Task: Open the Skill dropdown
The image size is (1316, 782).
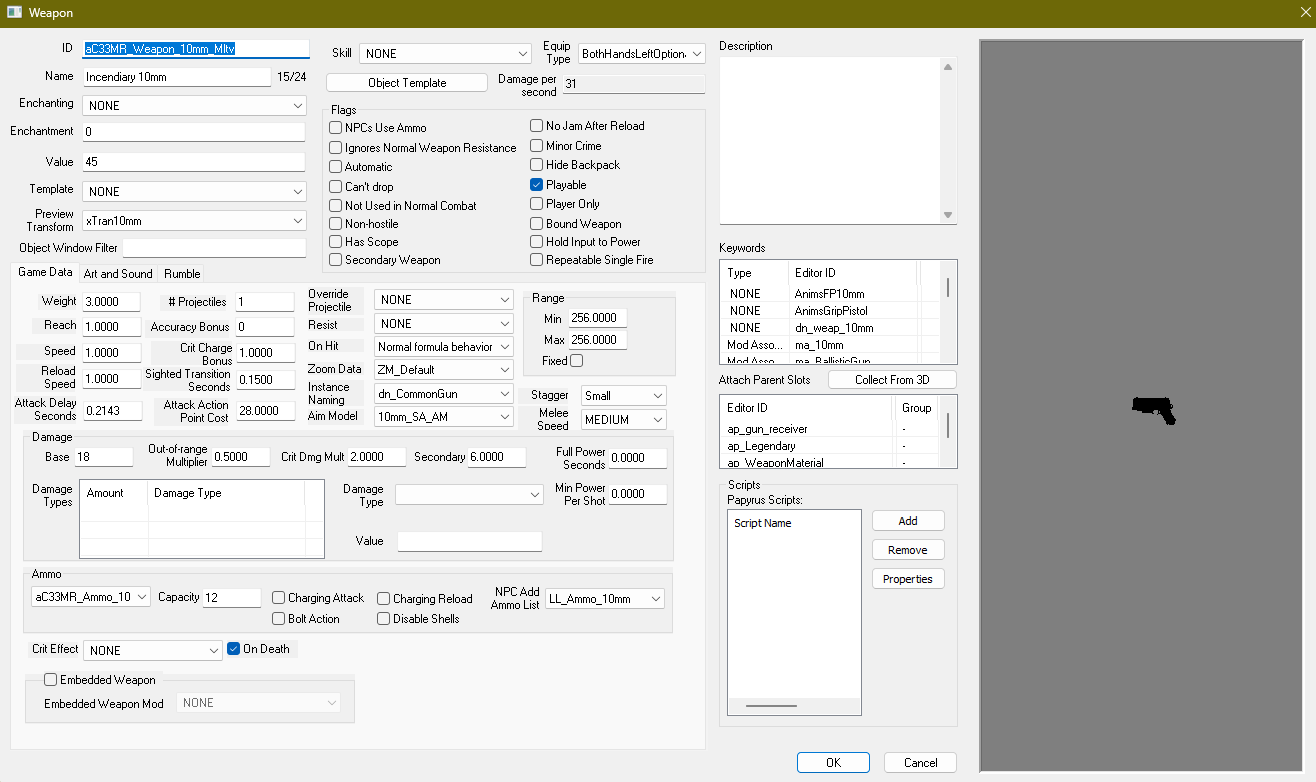Action: 445,53
